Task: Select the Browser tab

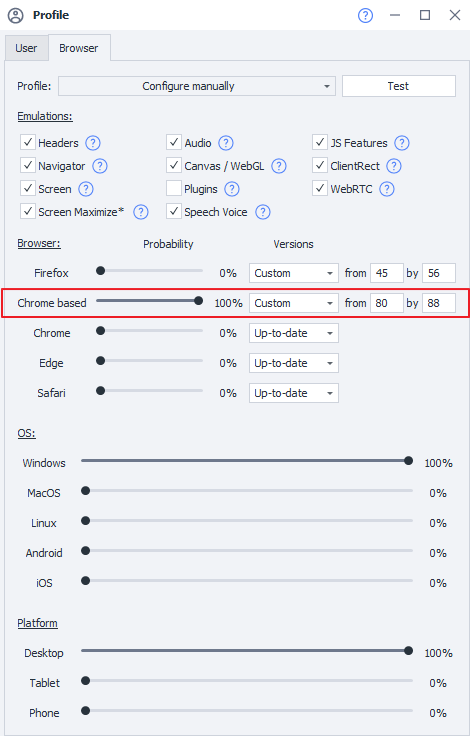Action: [79, 48]
